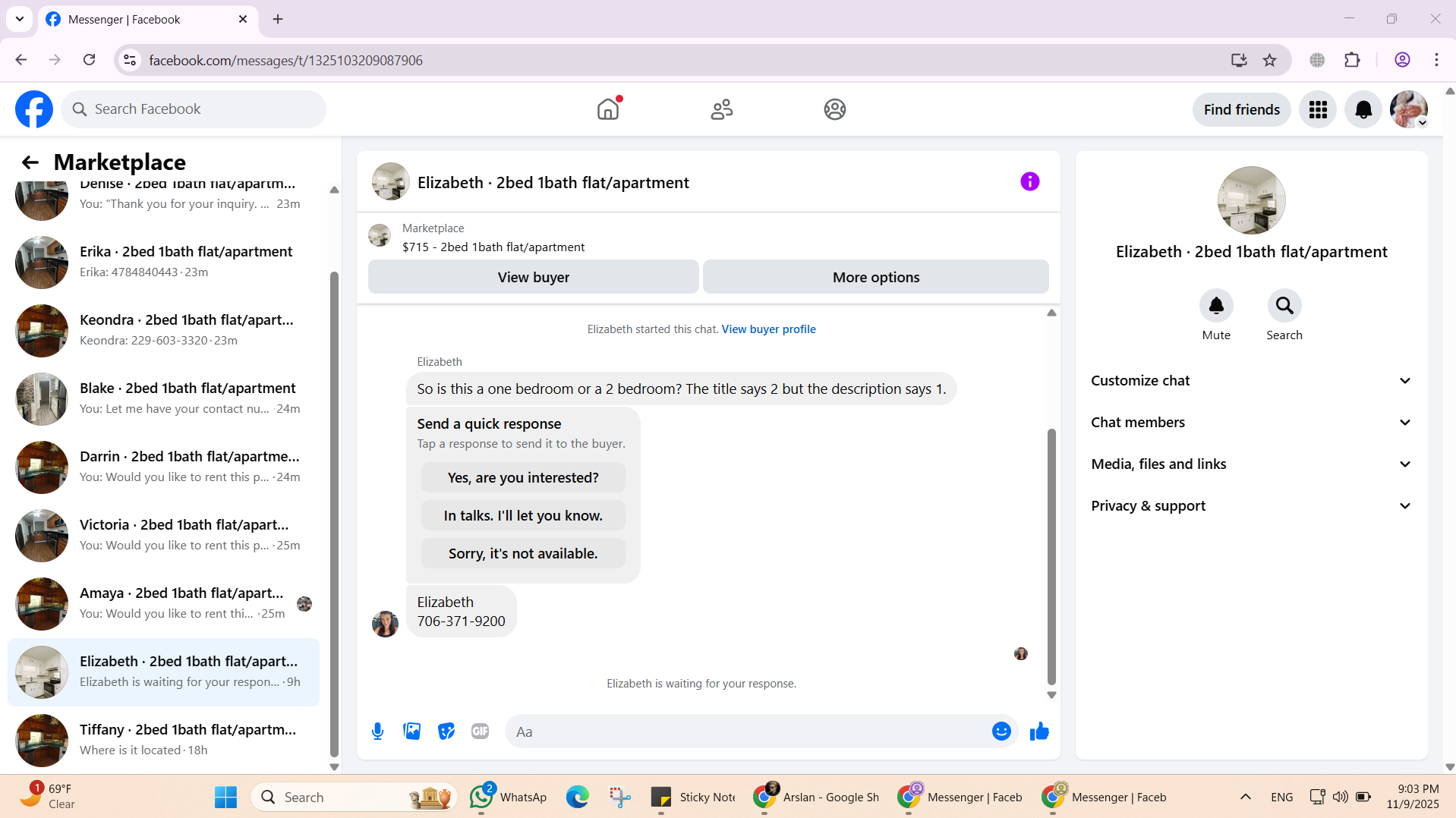Open the View buyer profile link

click(x=768, y=329)
